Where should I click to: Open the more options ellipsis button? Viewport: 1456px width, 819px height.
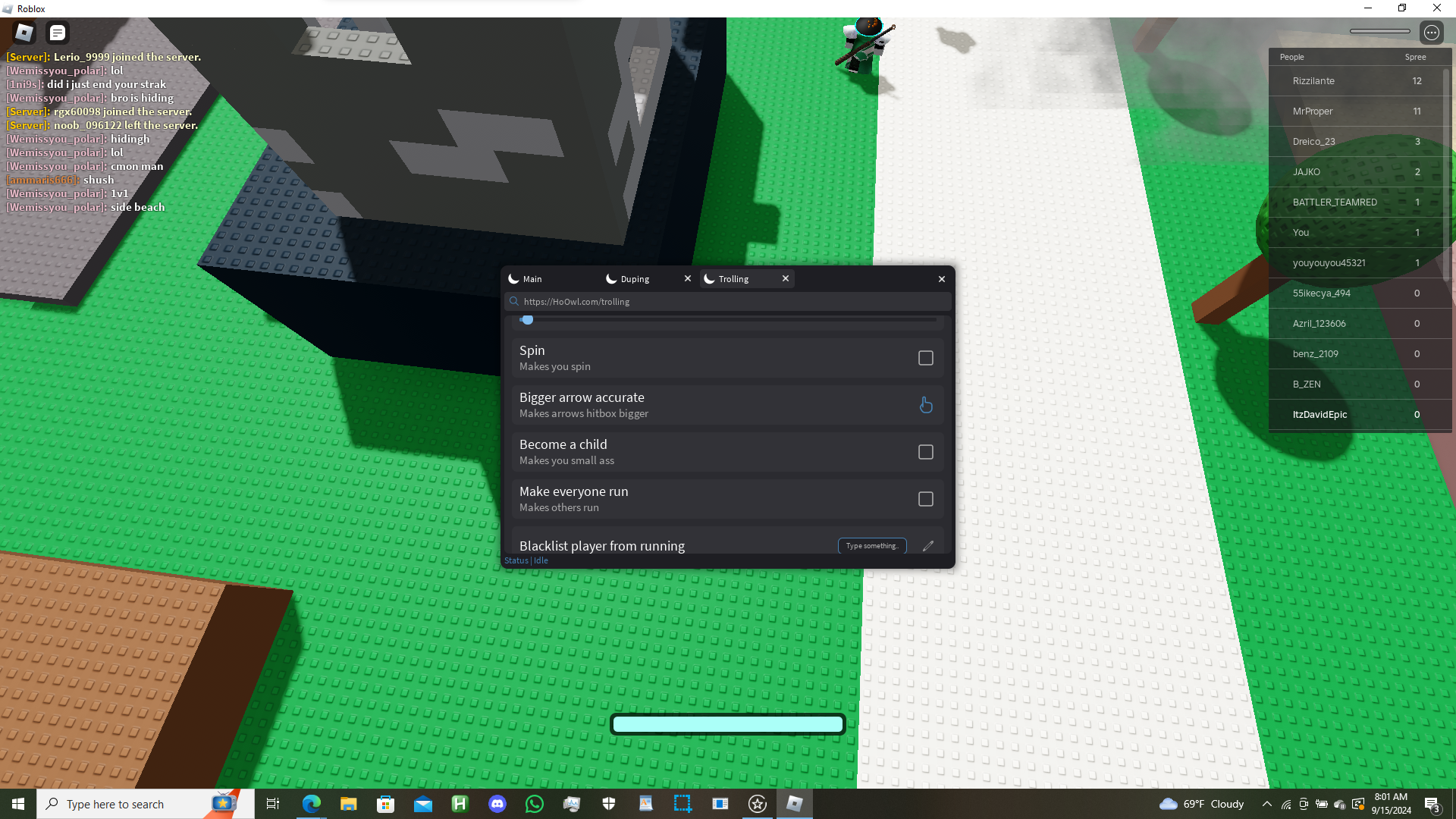pyautogui.click(x=1431, y=33)
